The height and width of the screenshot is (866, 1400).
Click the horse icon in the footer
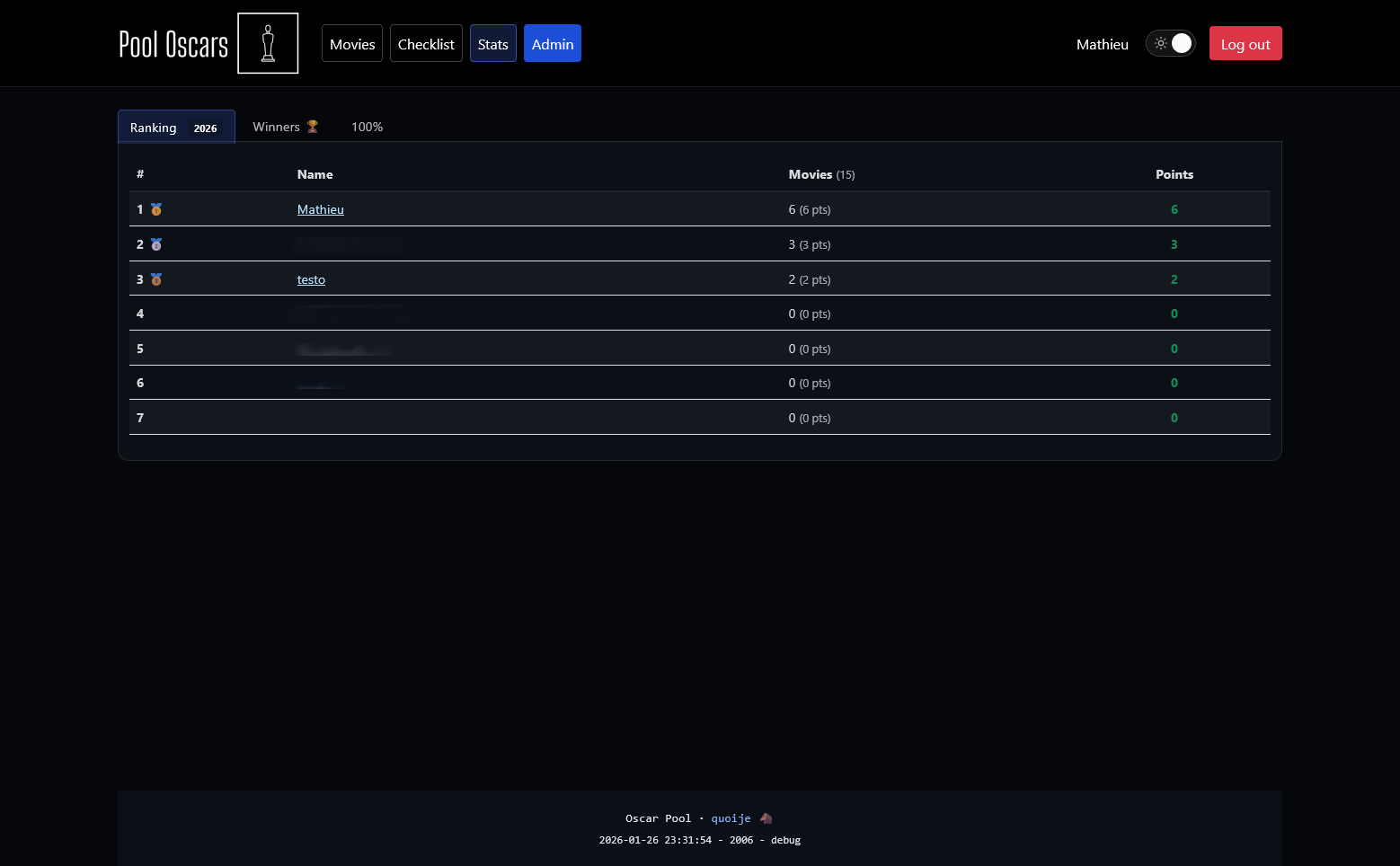click(x=766, y=818)
